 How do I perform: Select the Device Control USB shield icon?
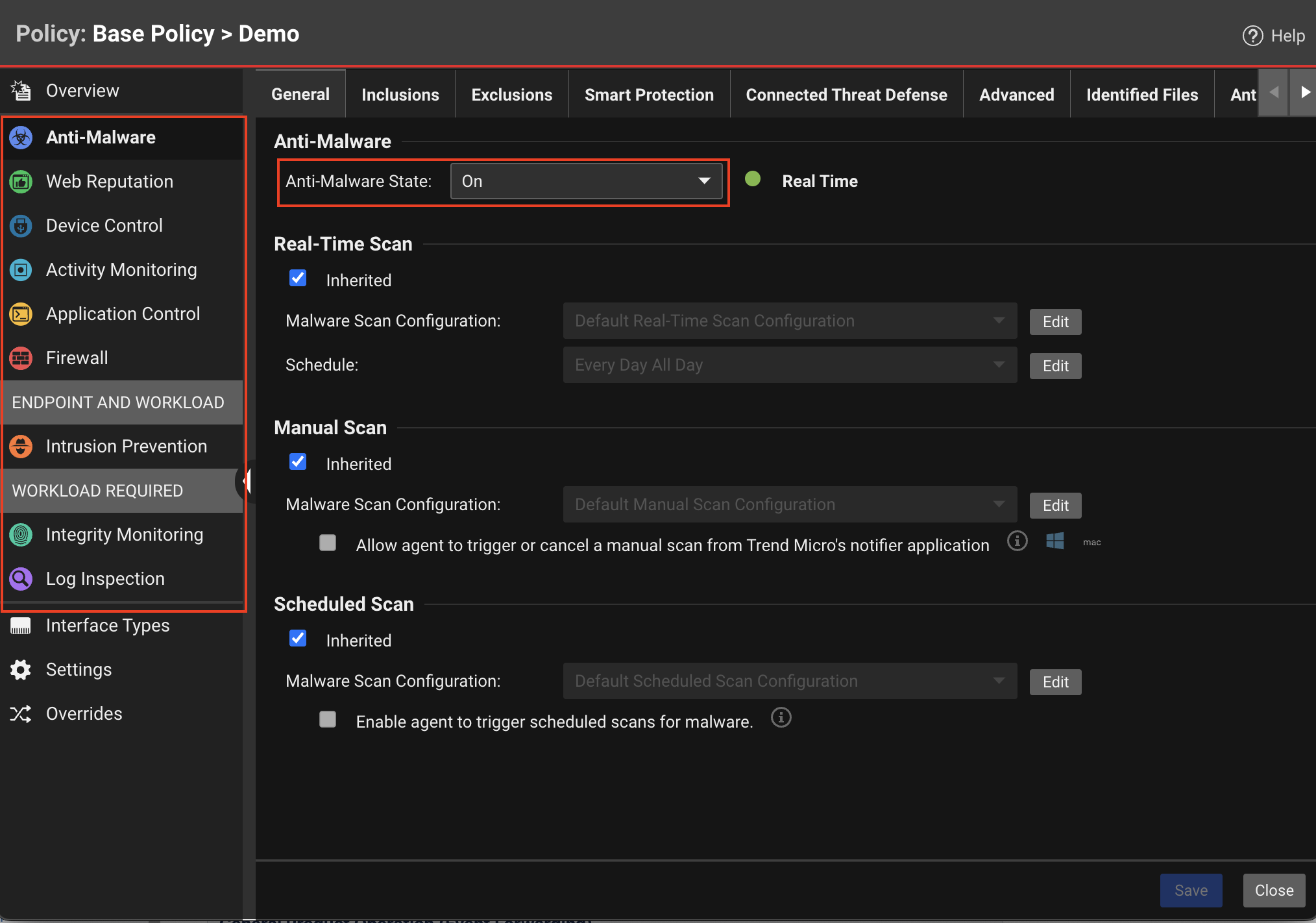pyautogui.click(x=21, y=226)
